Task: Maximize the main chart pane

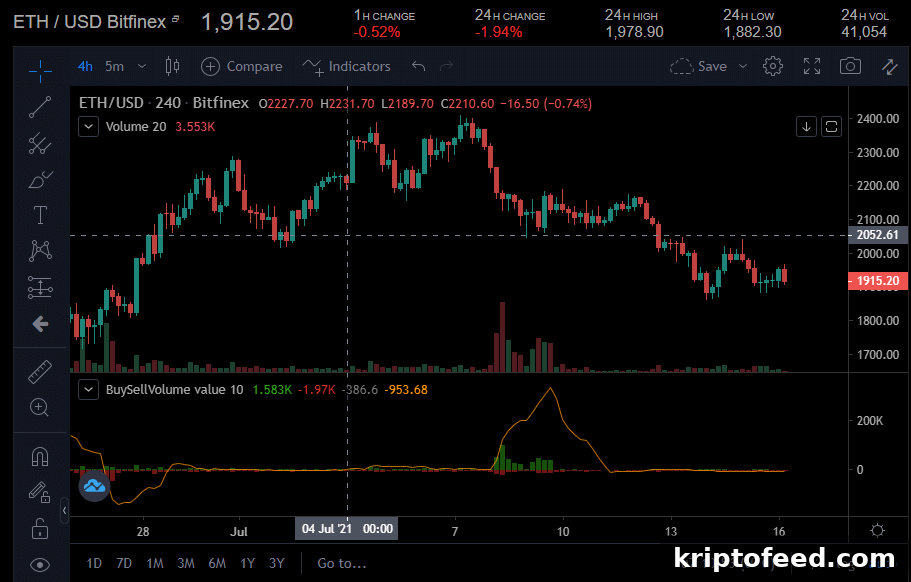Action: (831, 127)
